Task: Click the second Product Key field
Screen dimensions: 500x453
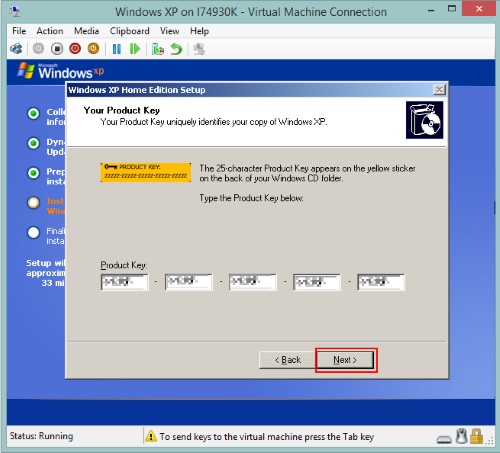Action: [188, 282]
